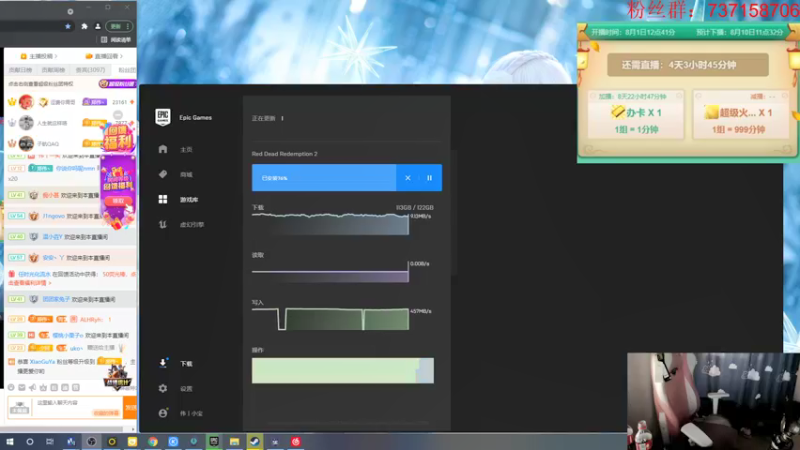Viewport: 800px width, 450px height.
Task: Click the top-ranked contributor red avatar
Action: click(x=26, y=102)
